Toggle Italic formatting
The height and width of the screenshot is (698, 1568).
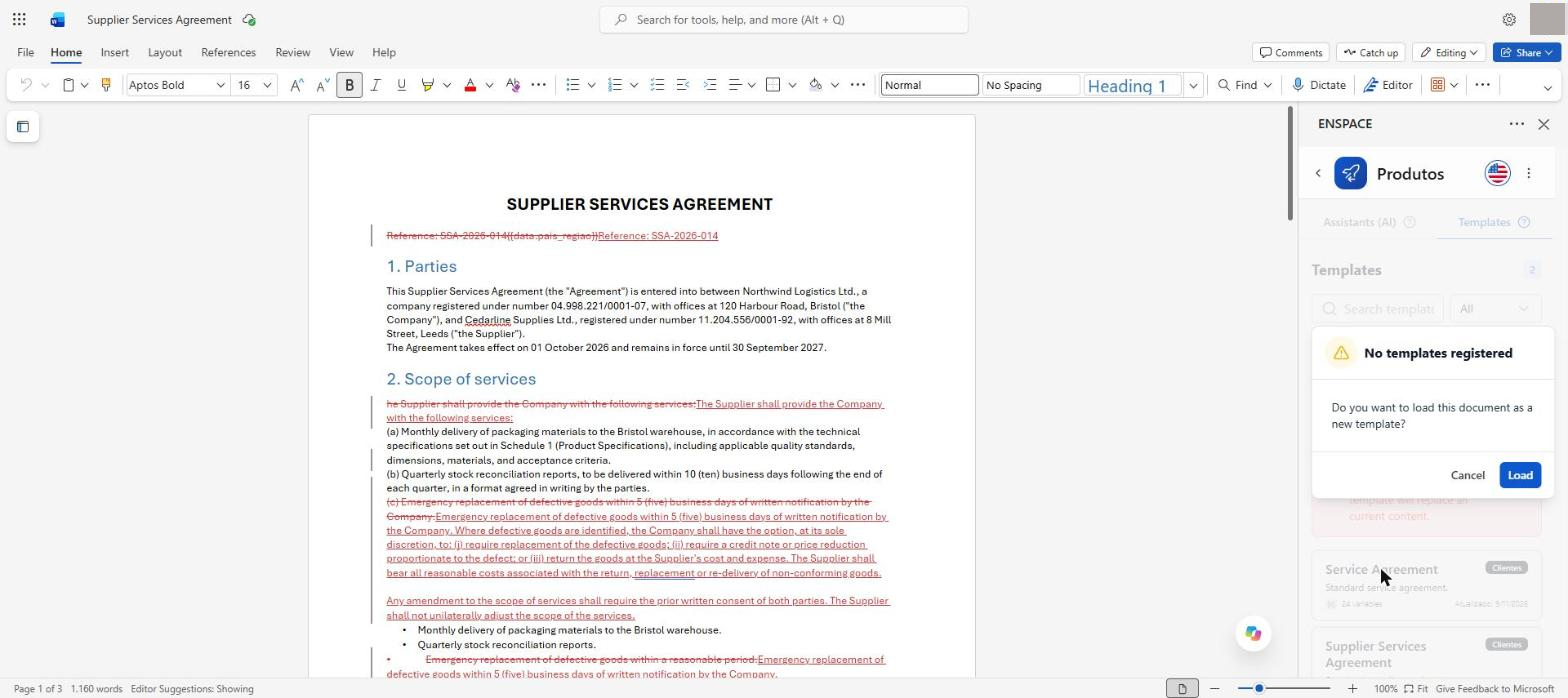tap(375, 85)
